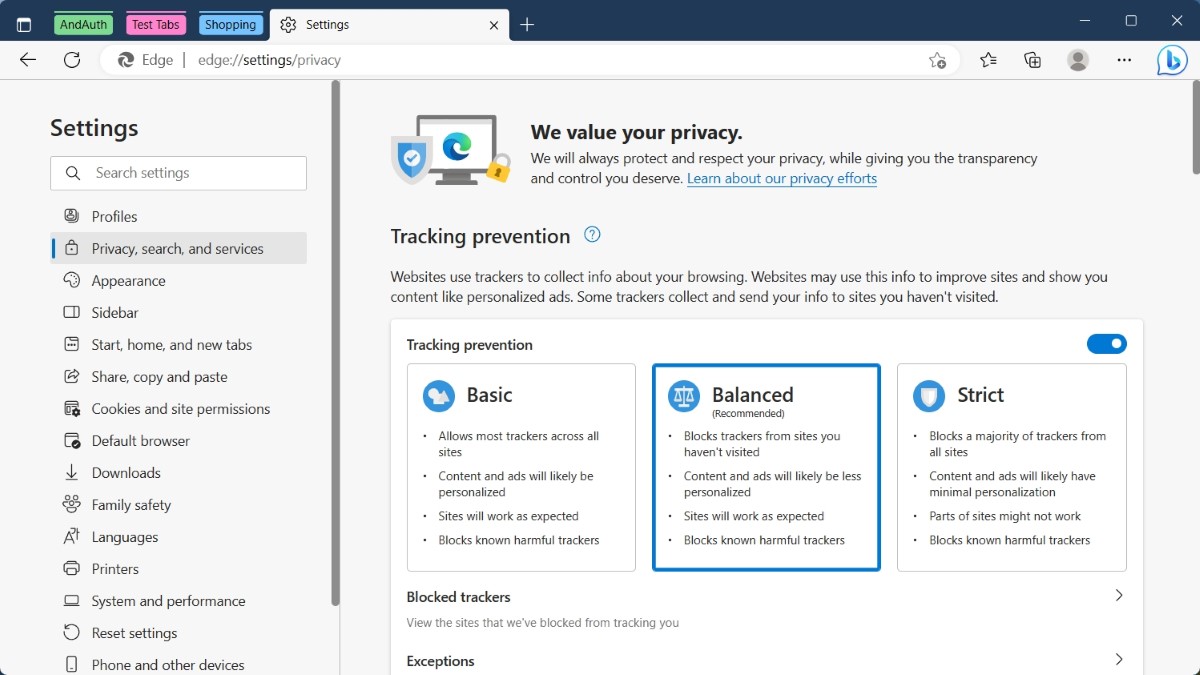
Task: Add this page to favorites star
Action: tap(937, 60)
